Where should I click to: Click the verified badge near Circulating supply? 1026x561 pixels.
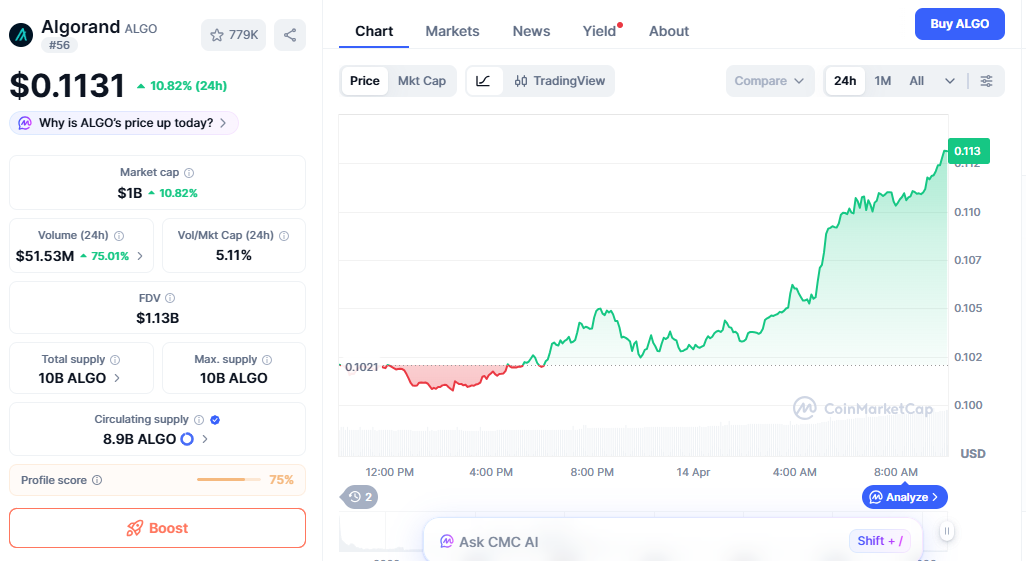click(215, 420)
